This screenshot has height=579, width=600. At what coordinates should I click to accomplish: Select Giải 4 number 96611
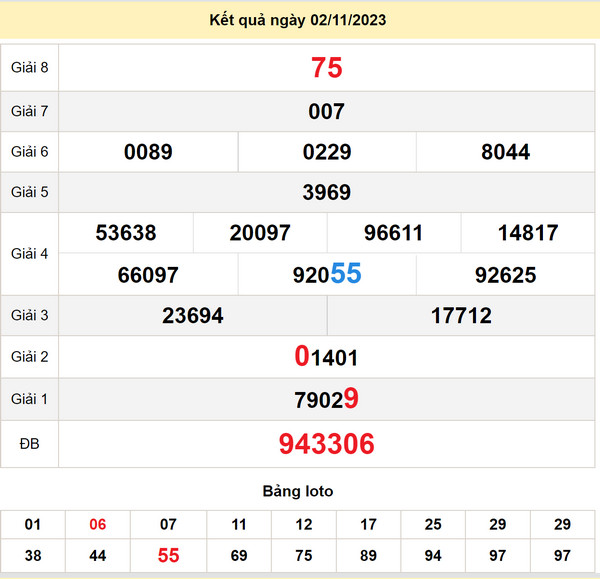(x=394, y=233)
